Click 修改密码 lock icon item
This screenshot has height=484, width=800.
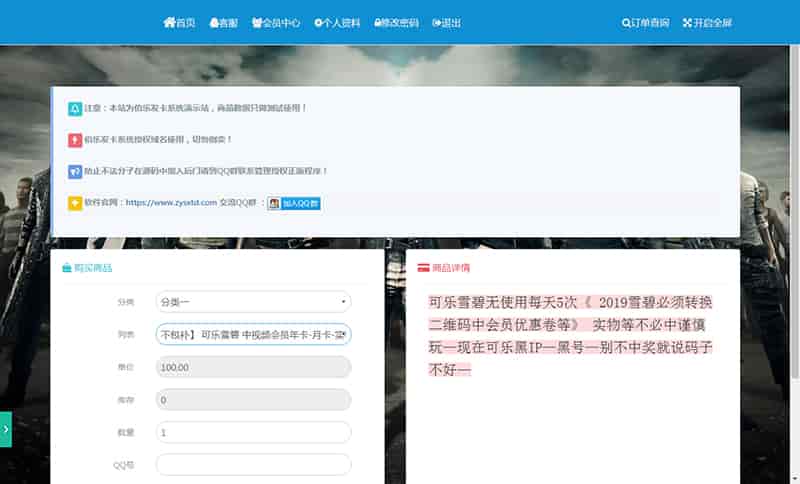(396, 23)
